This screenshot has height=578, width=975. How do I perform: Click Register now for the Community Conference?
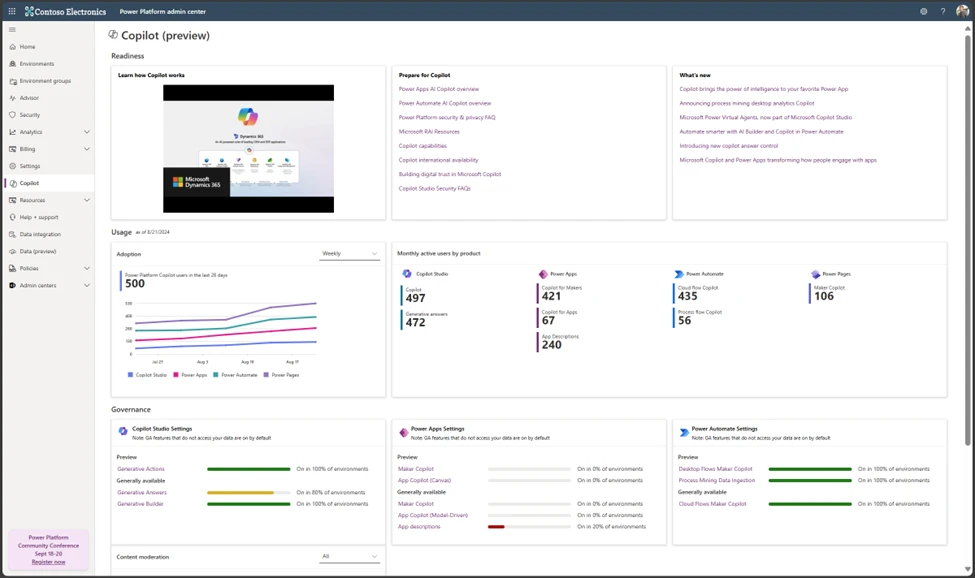[x=48, y=563]
